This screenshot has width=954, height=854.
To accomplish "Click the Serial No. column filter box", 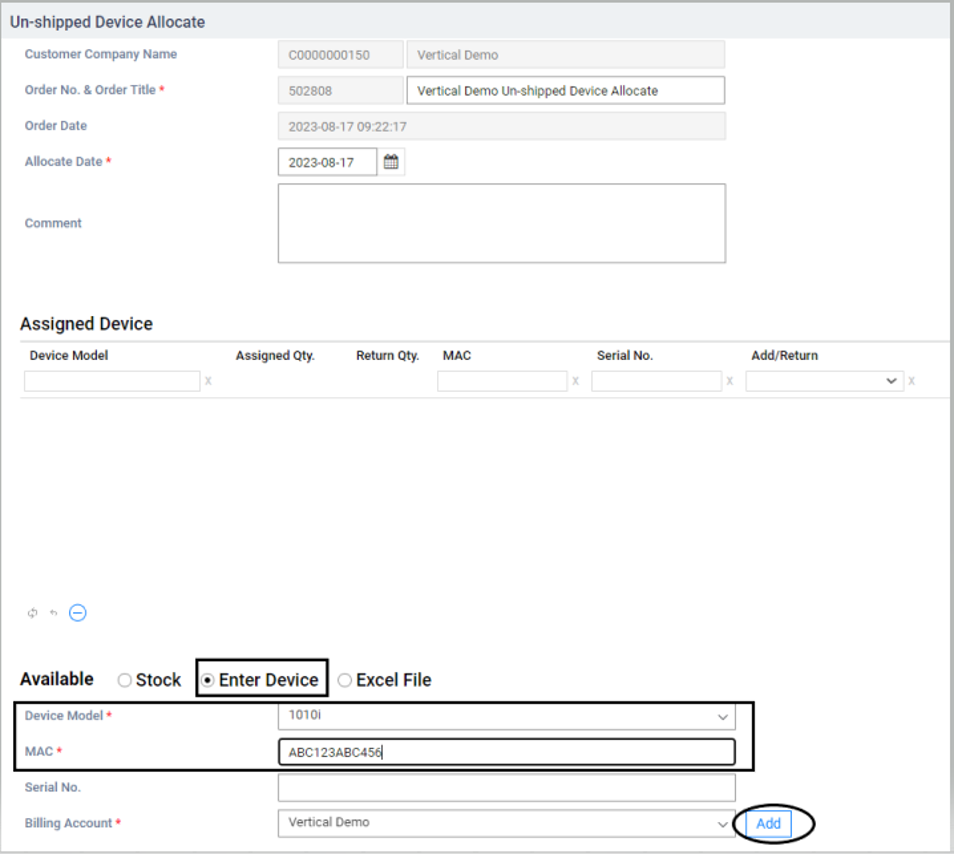I will tap(656, 381).
